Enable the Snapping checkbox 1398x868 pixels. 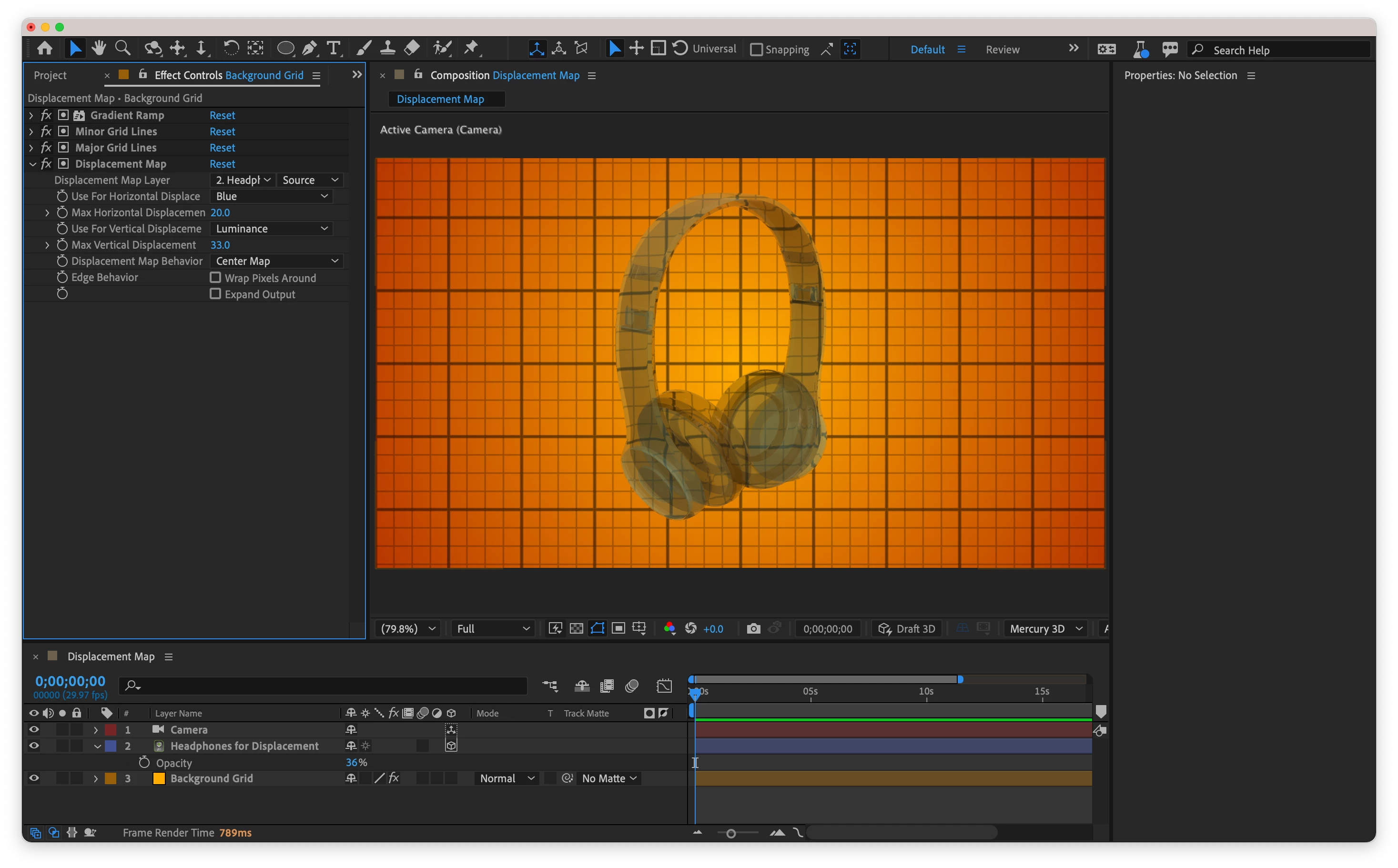tap(757, 50)
